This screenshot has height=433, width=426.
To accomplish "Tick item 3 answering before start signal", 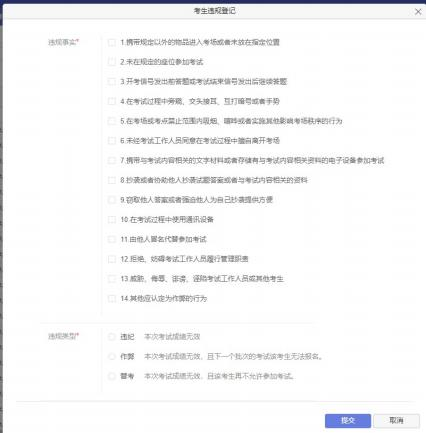I will [112, 82].
